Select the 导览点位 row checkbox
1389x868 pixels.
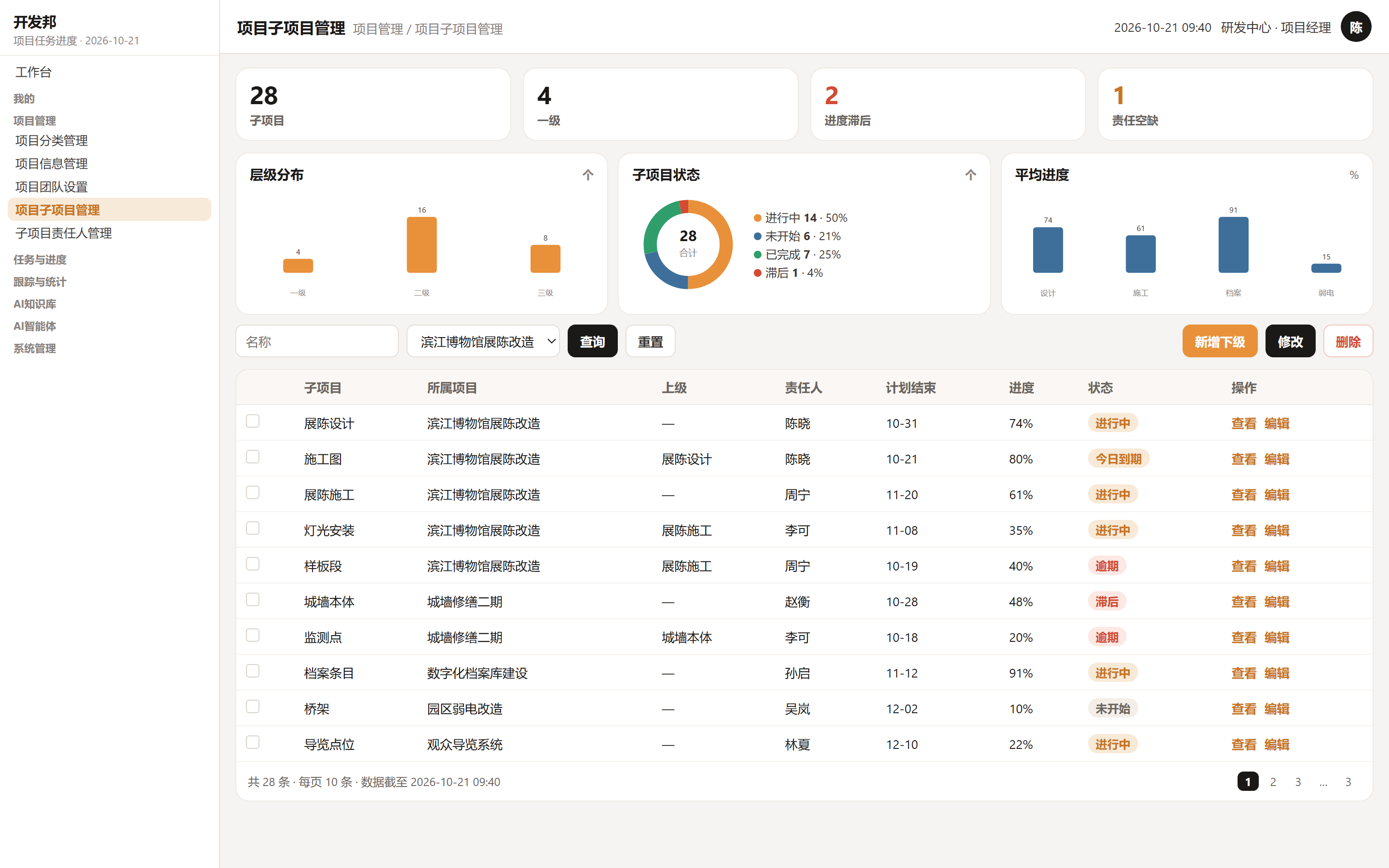253,742
